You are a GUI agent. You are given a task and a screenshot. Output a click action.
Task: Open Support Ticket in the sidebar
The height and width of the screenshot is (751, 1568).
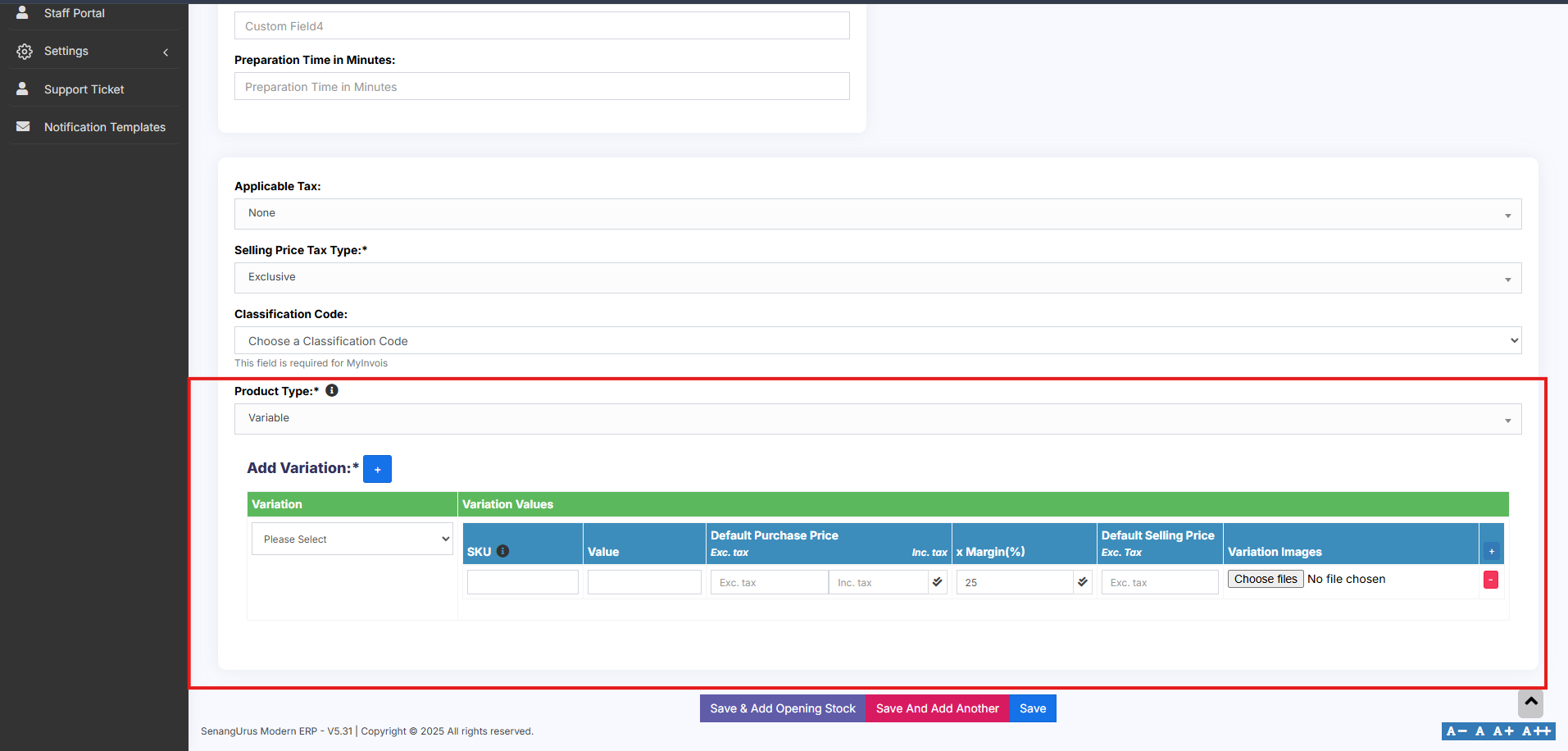click(84, 89)
